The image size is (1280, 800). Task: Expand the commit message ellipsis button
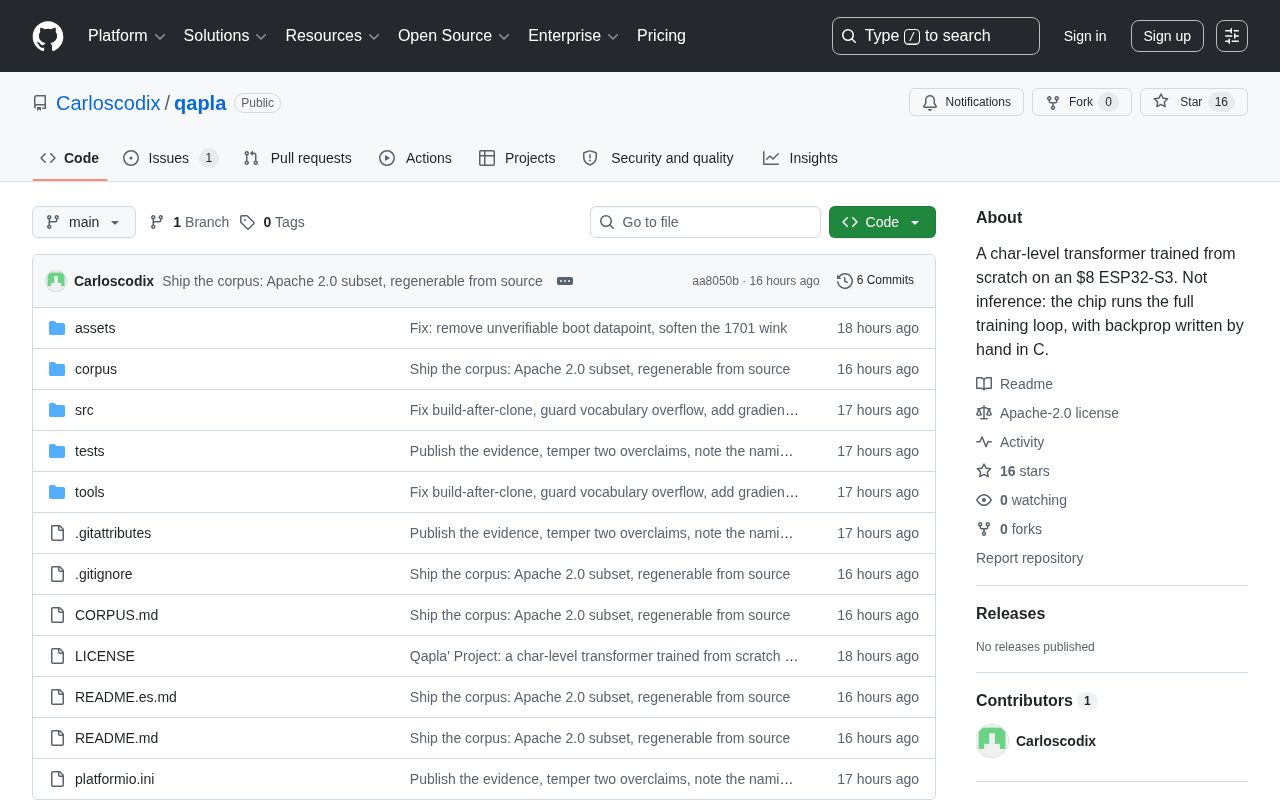[x=565, y=281]
